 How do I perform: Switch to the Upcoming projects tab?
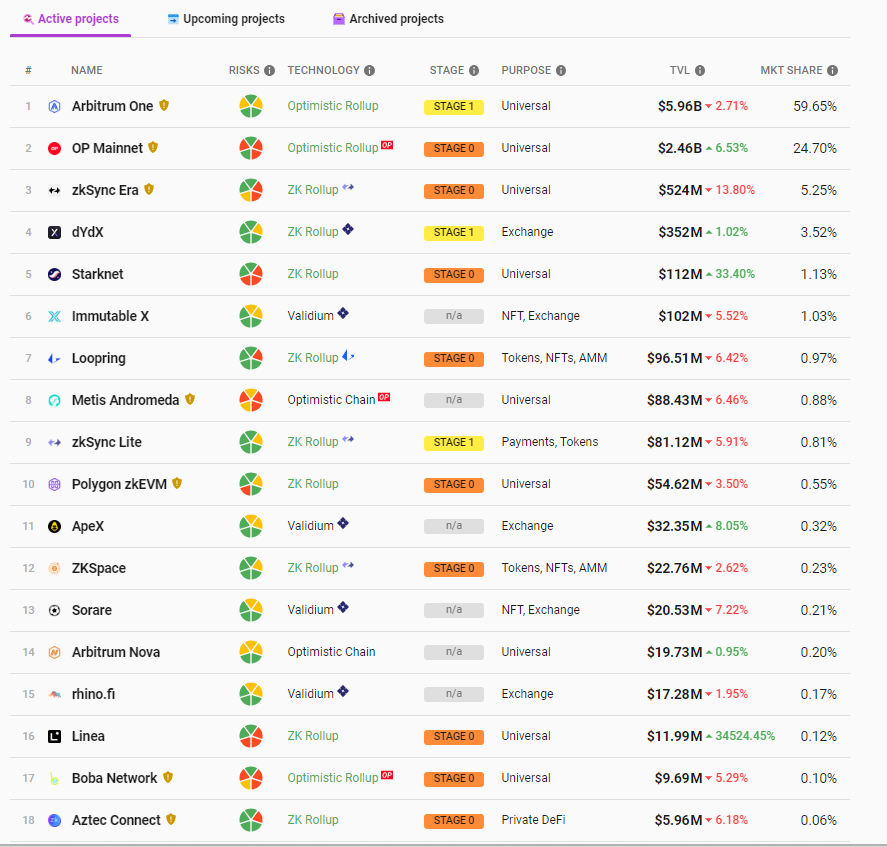click(x=226, y=19)
